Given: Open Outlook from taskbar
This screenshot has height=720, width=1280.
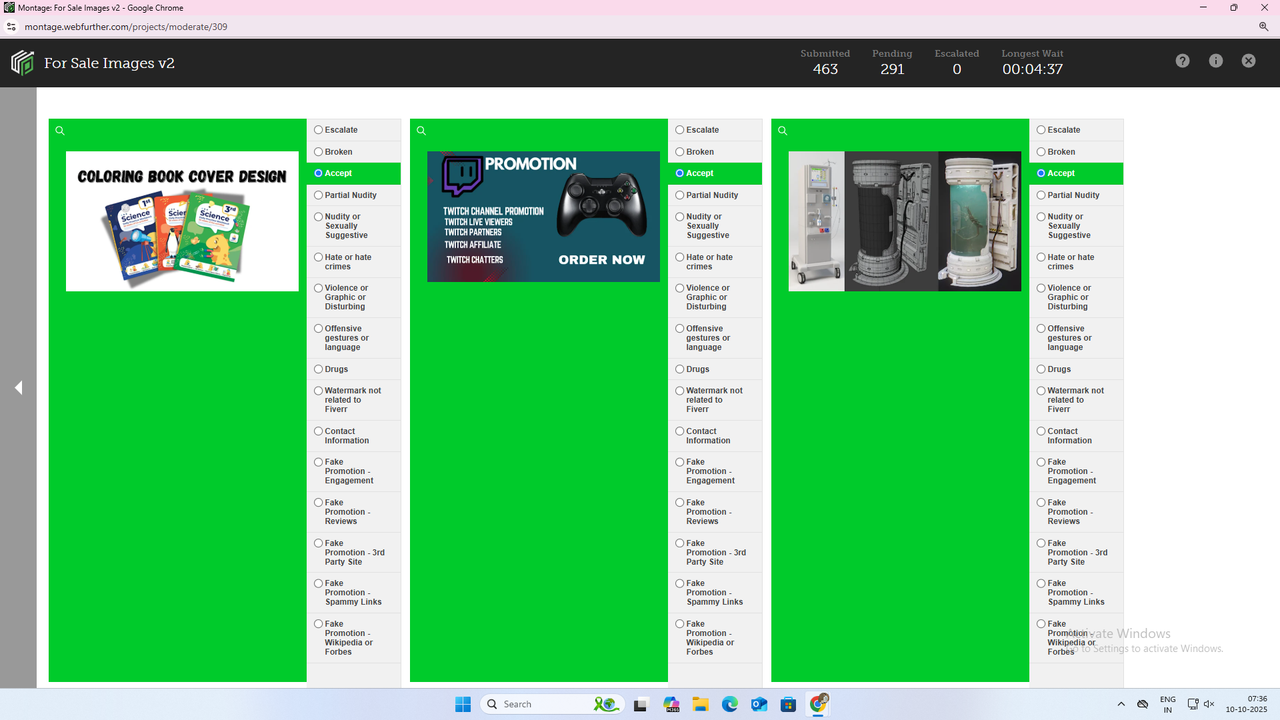Looking at the screenshot, I should 759,704.
